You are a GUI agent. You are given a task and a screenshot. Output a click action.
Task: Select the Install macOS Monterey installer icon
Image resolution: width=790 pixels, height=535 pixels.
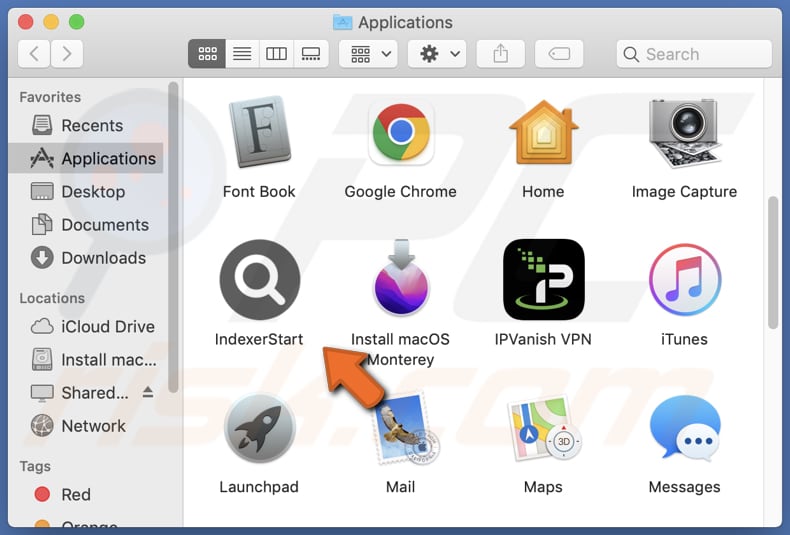401,278
